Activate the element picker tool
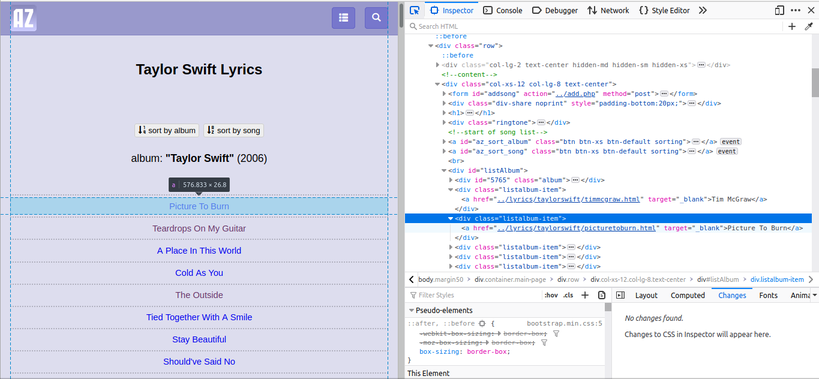This screenshot has width=819, height=379. 415,10
